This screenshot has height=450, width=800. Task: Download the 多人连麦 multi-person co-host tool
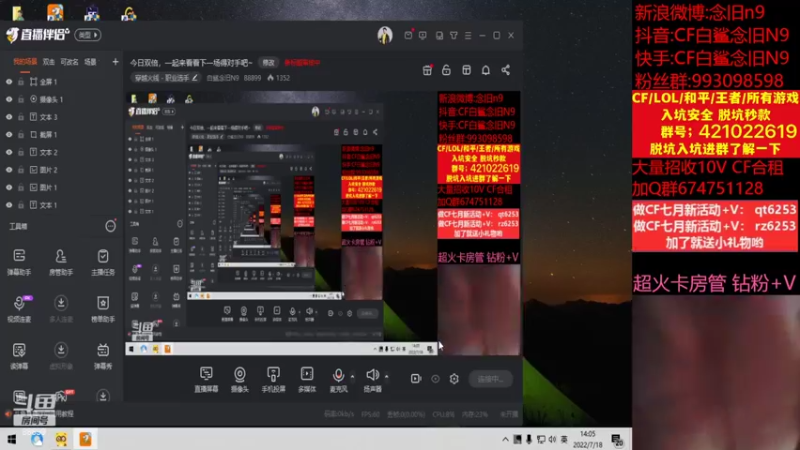click(x=61, y=309)
